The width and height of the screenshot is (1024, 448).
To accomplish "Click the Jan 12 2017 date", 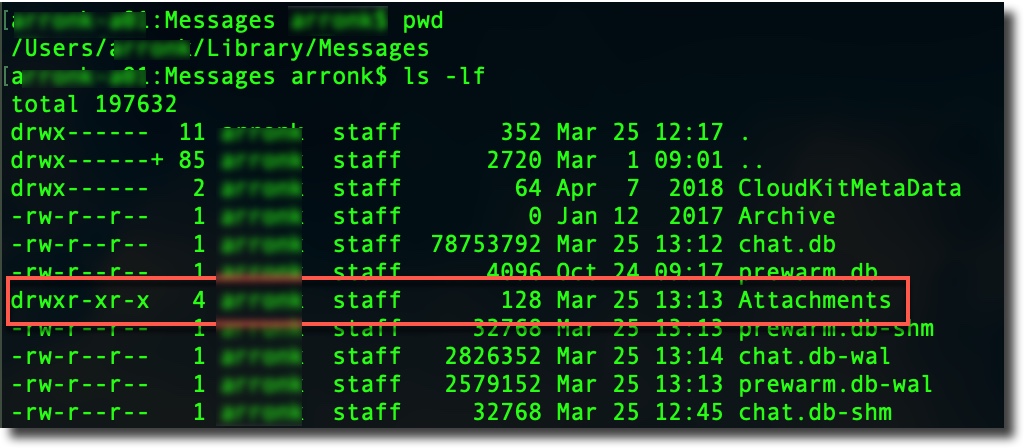I will [640, 217].
